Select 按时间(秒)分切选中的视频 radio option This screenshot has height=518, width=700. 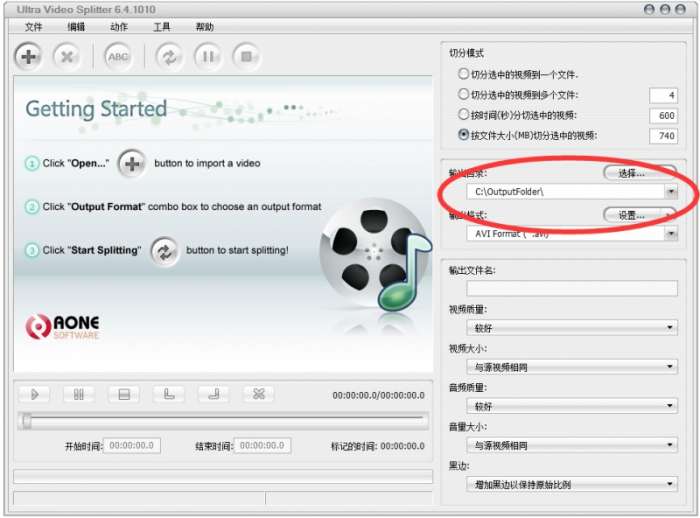click(463, 114)
